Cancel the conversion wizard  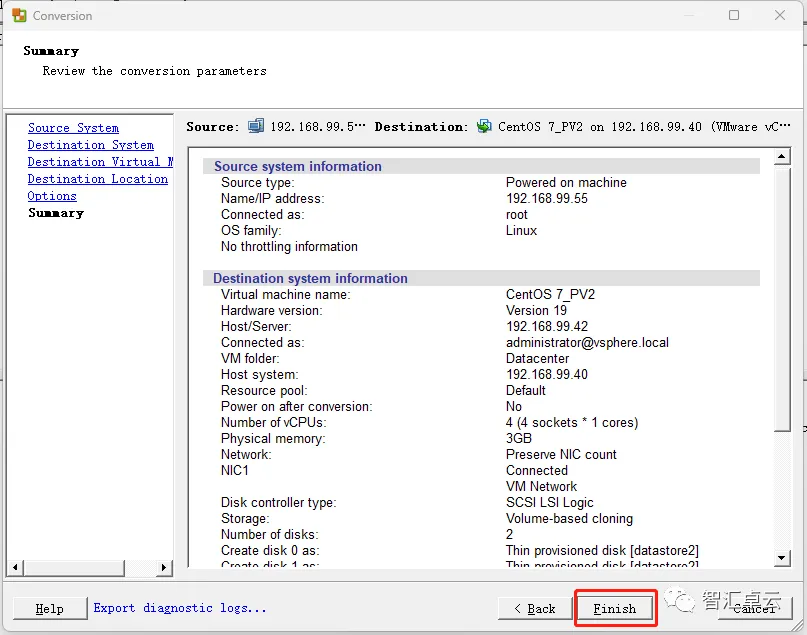[755, 609]
